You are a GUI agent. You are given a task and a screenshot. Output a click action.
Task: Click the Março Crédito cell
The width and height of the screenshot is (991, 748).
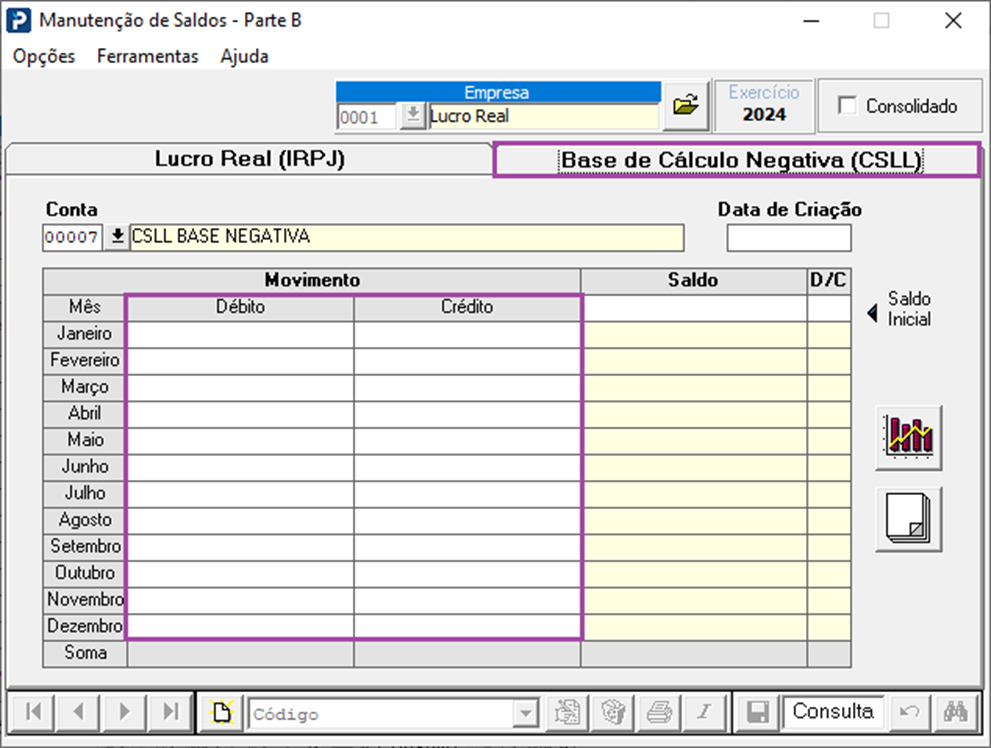tap(467, 387)
